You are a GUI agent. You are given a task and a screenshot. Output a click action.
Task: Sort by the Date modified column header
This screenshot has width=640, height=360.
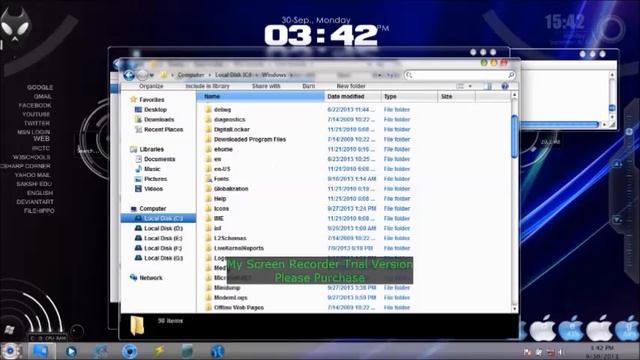click(353, 96)
